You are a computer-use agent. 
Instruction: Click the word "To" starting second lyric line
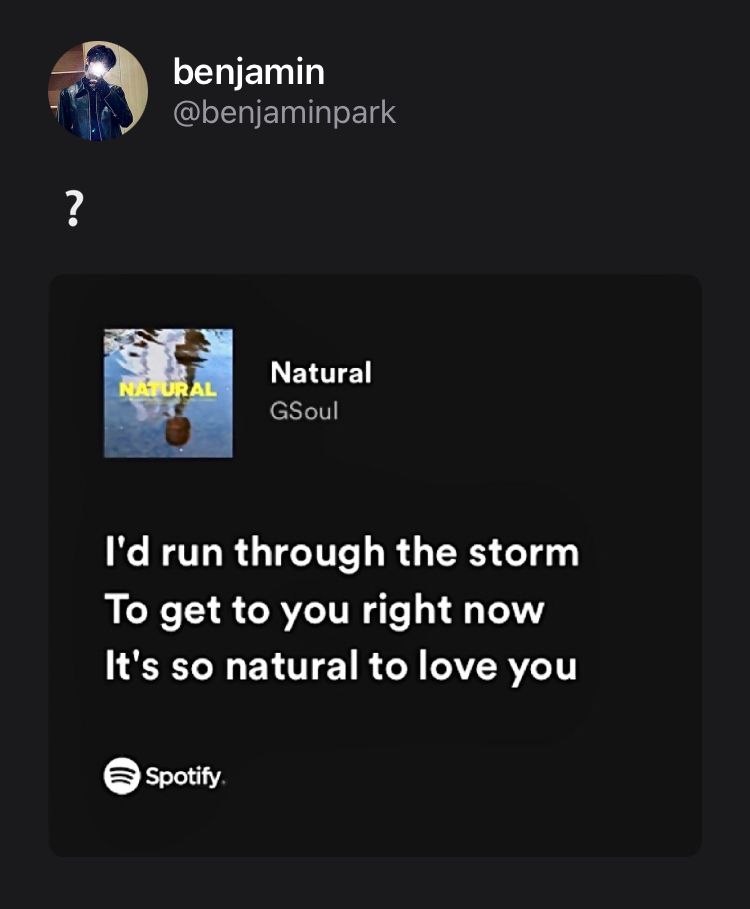126,609
